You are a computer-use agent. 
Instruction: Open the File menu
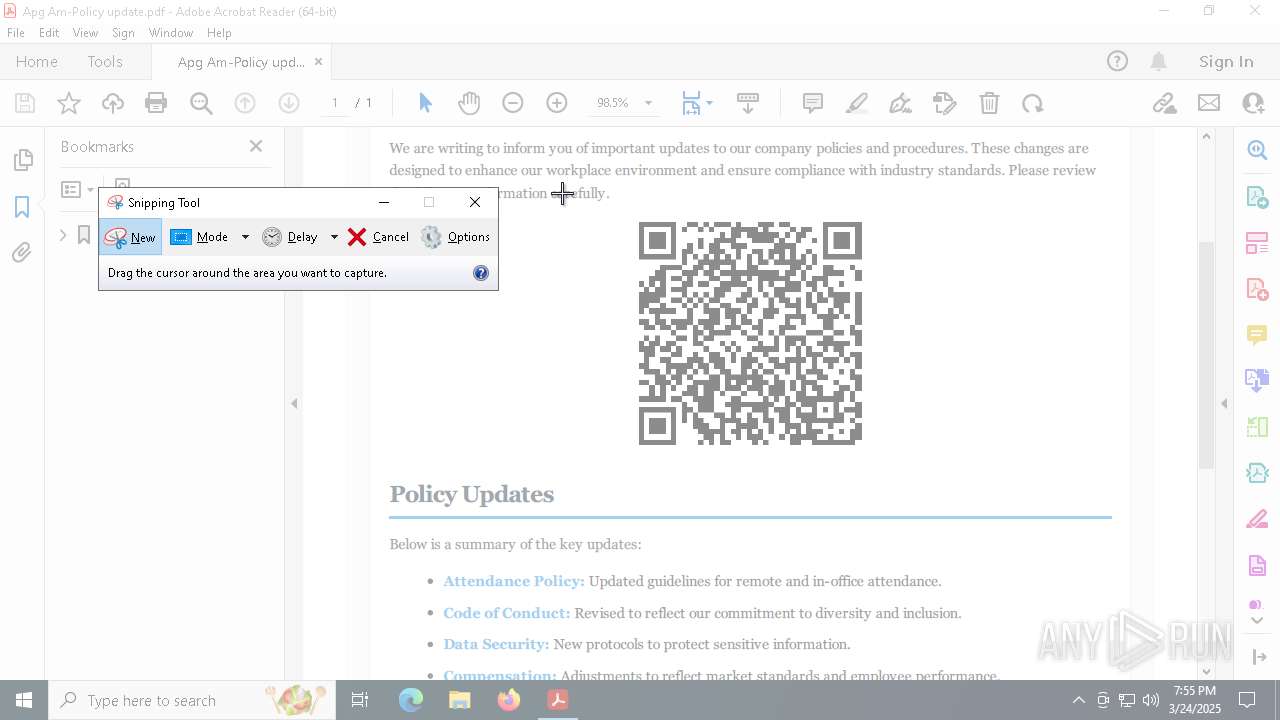pyautogui.click(x=16, y=33)
